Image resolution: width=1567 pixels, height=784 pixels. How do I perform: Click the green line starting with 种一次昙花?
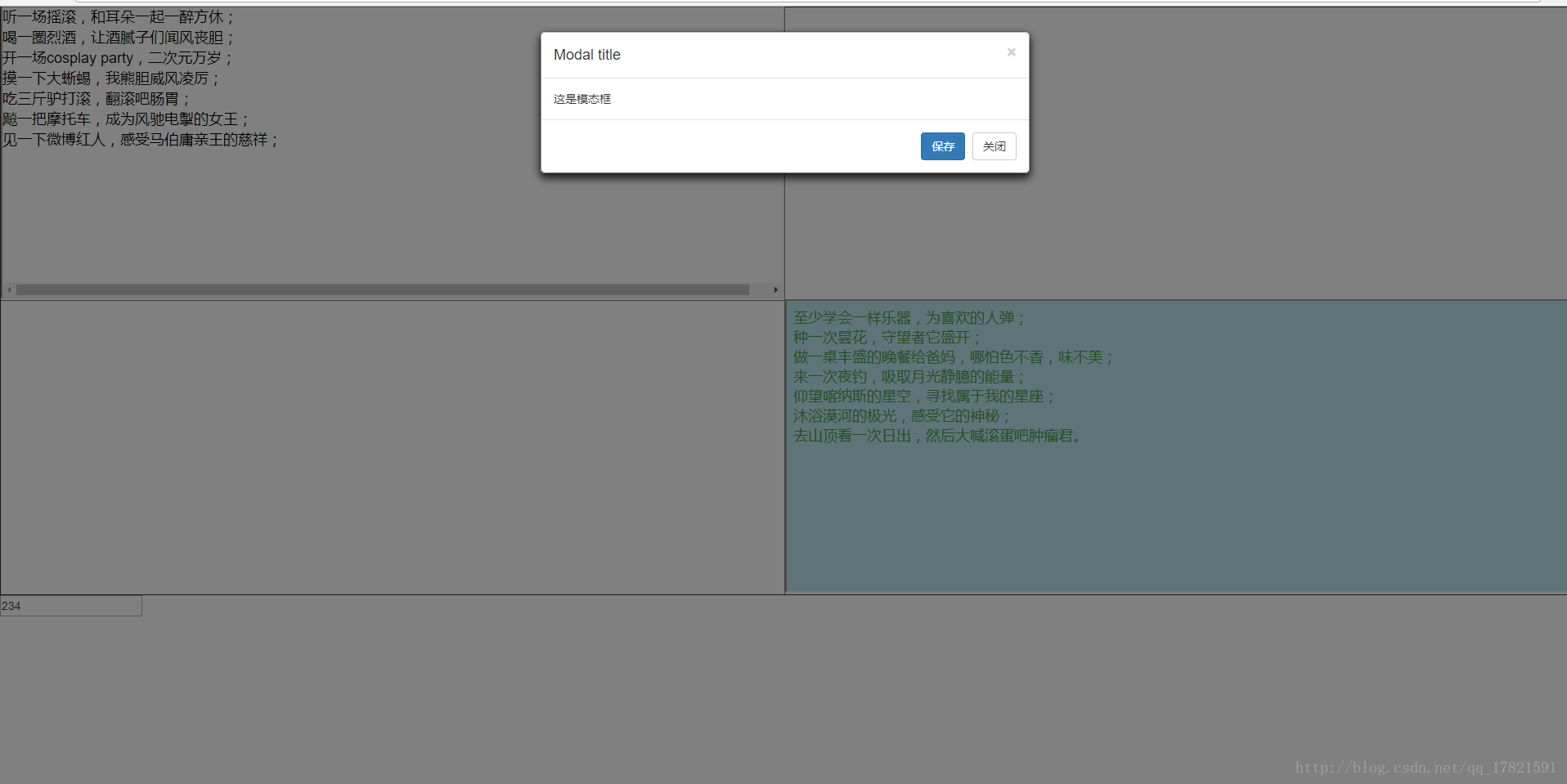pyautogui.click(x=887, y=338)
